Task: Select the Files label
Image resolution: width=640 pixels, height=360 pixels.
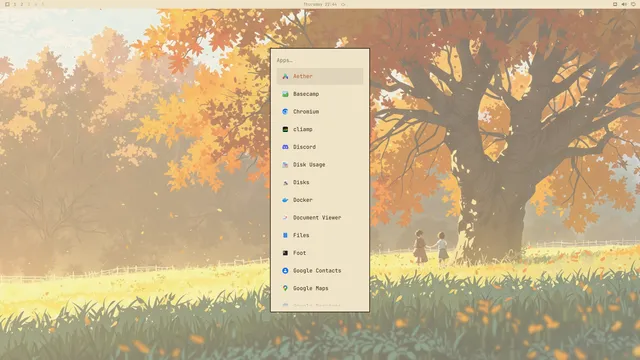Action: [301, 235]
